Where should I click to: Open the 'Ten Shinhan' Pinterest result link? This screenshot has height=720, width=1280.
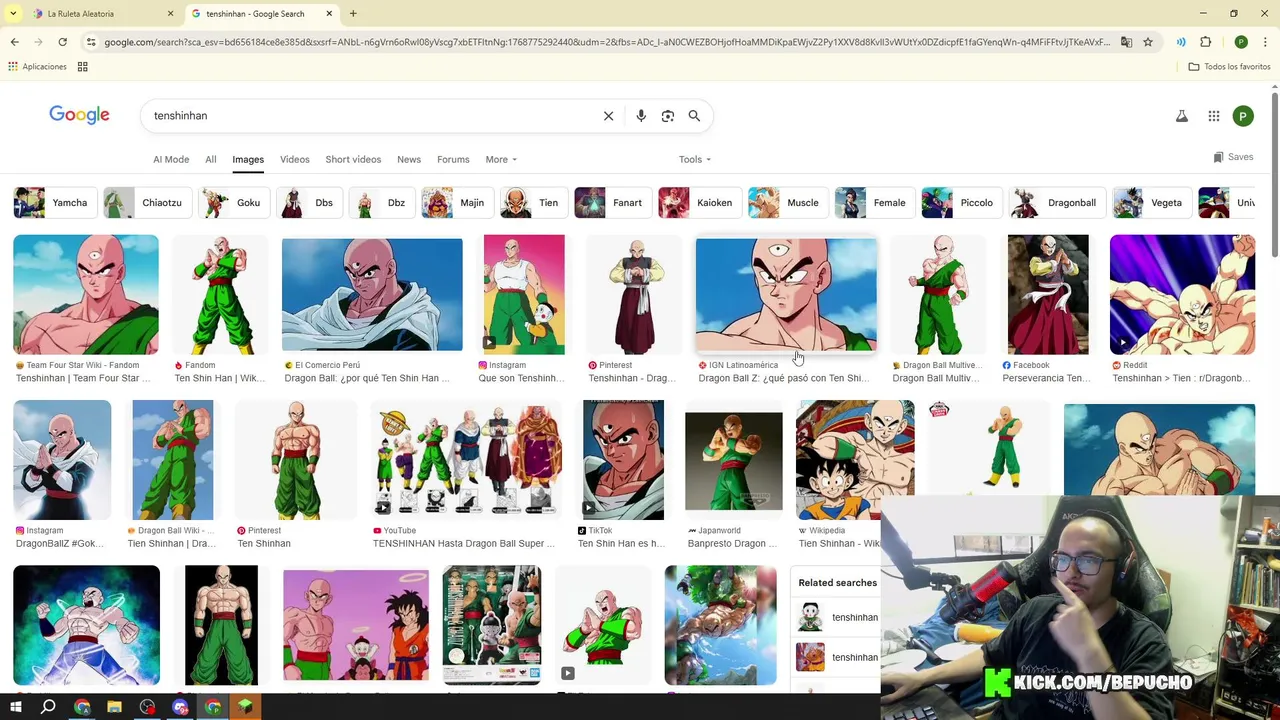pyautogui.click(x=264, y=544)
